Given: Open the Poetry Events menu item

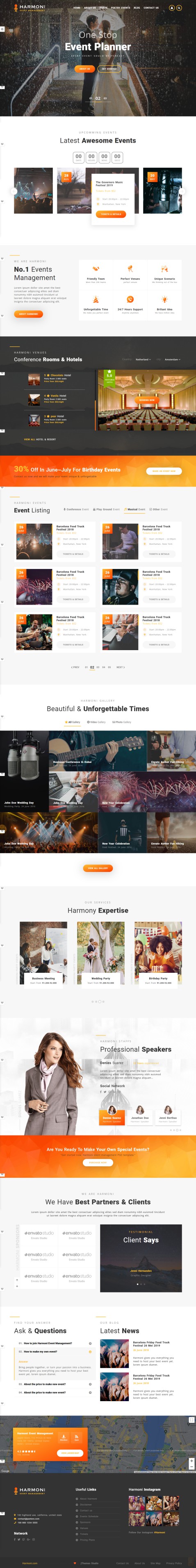Looking at the screenshot, I should point(121,8).
